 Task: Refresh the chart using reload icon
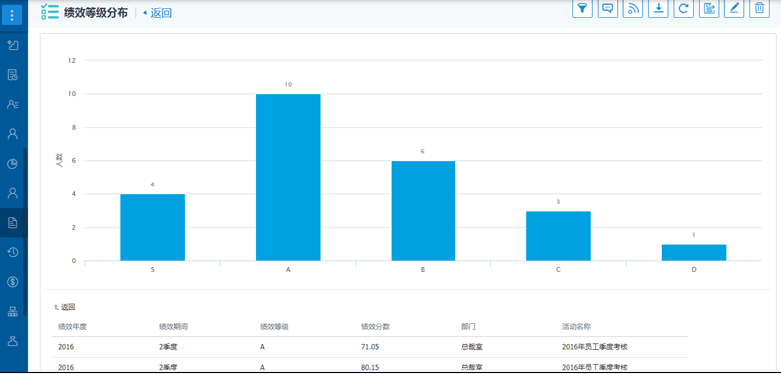point(684,8)
